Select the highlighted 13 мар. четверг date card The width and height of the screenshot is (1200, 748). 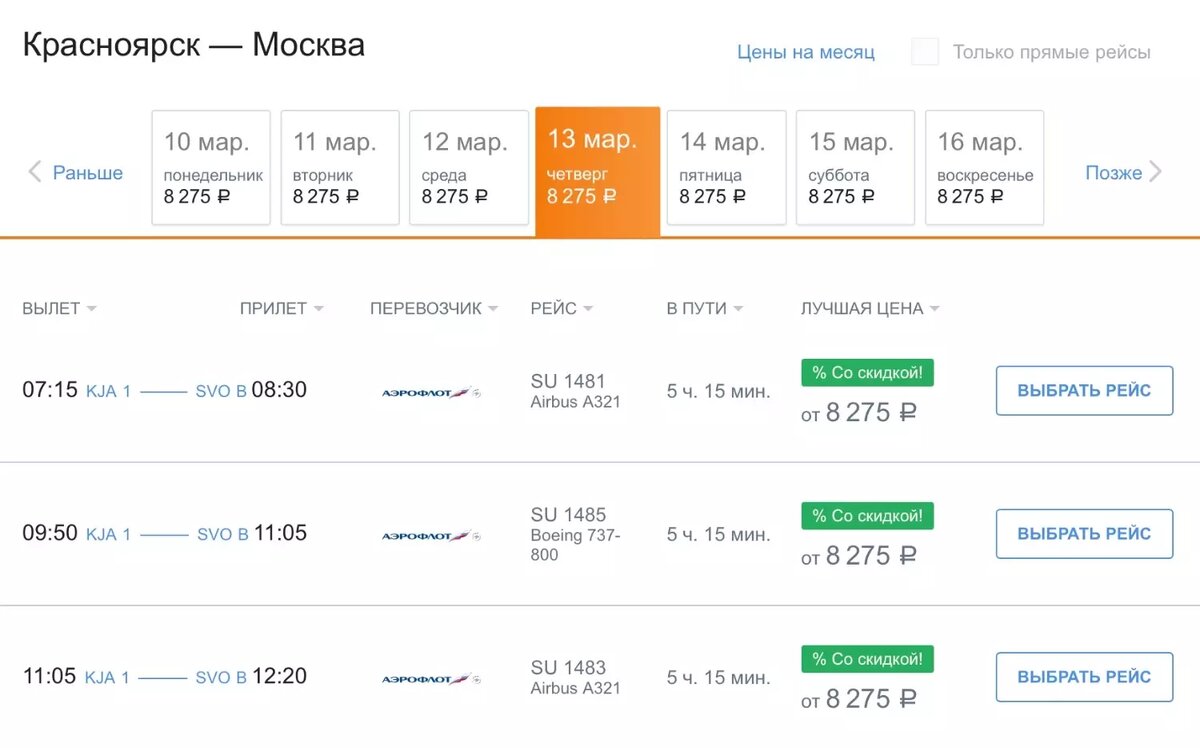(597, 167)
